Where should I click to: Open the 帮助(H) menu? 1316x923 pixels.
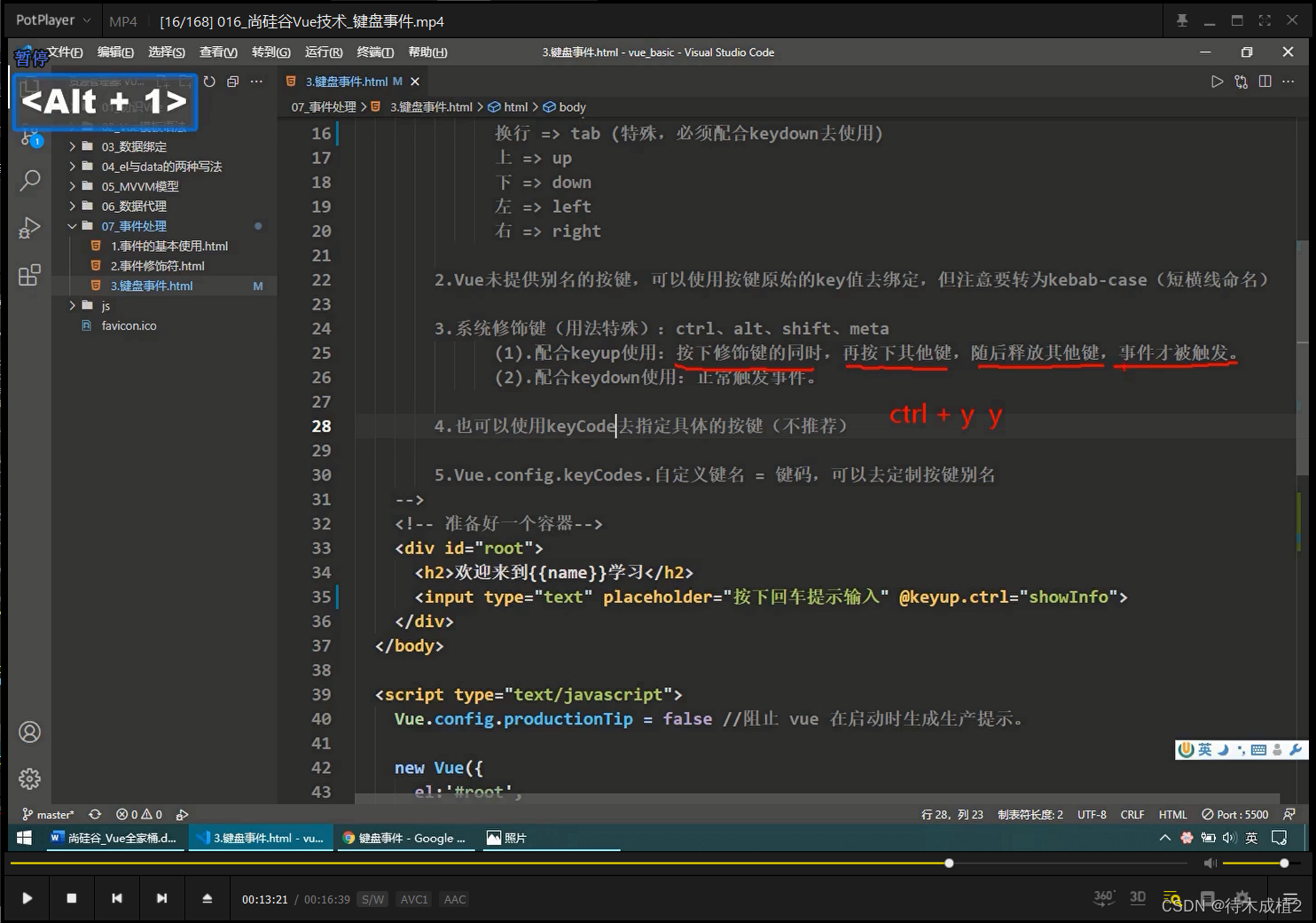427,52
